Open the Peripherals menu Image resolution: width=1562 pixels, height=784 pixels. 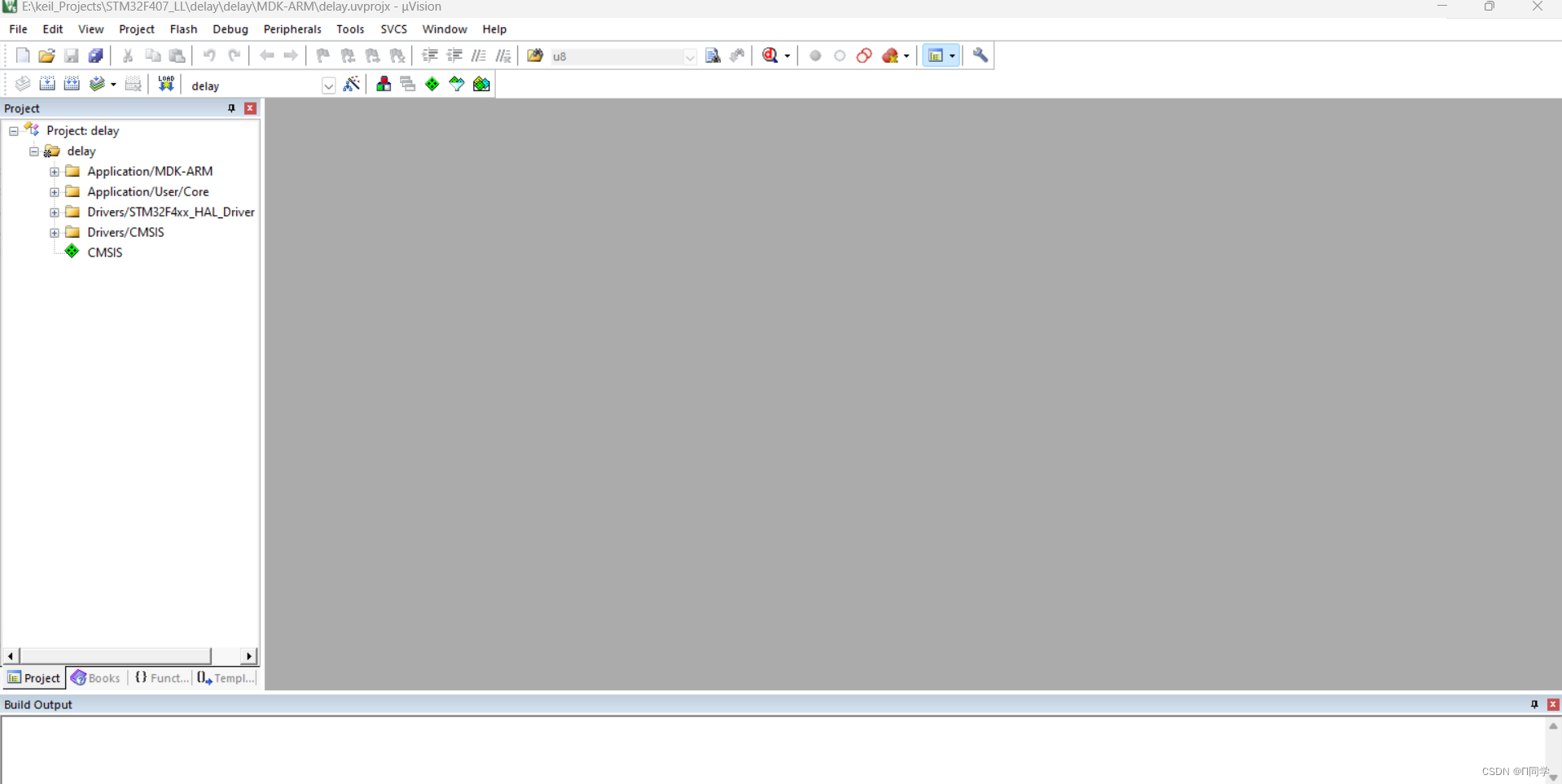[x=292, y=29]
